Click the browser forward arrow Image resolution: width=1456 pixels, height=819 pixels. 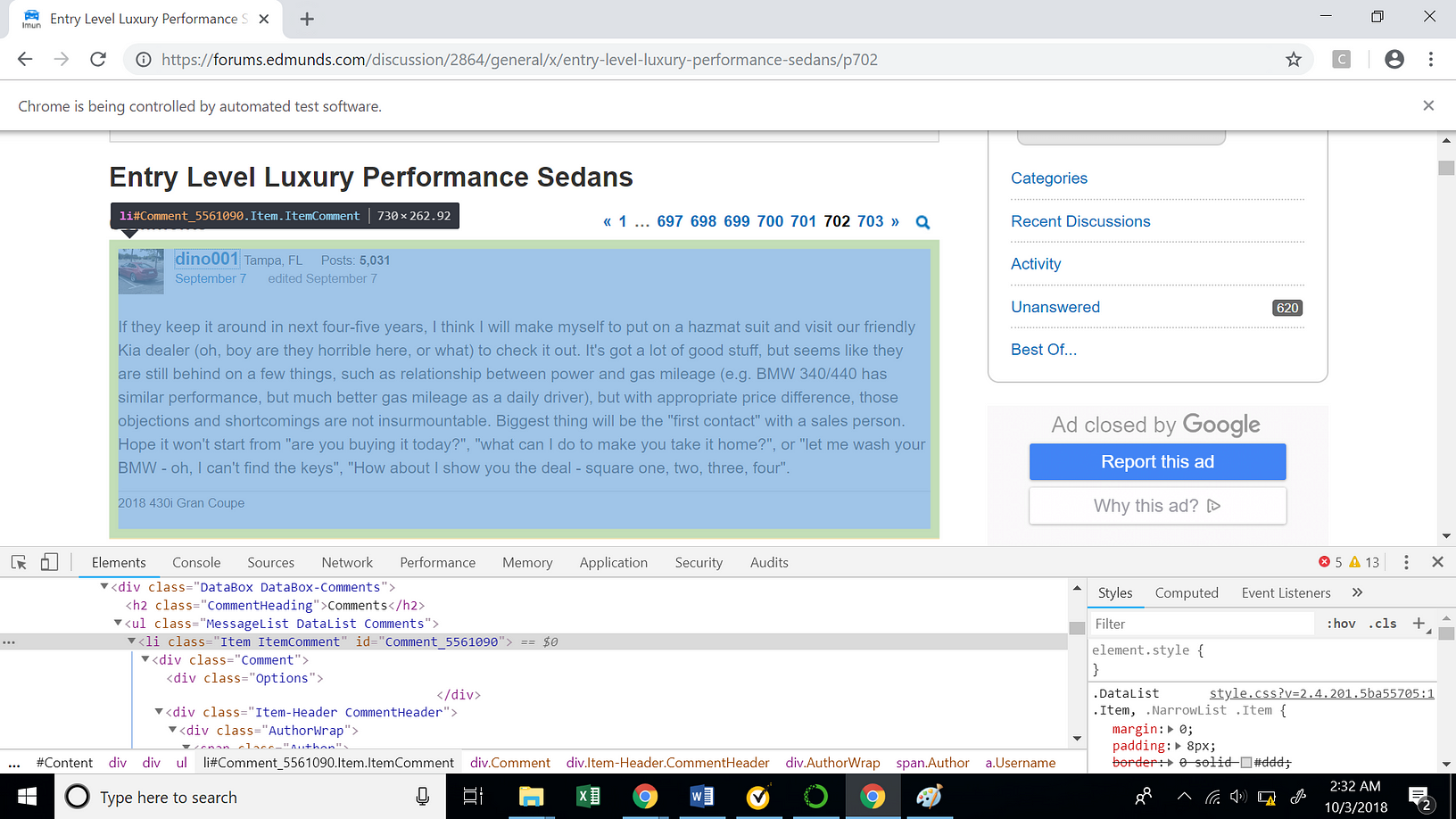click(x=62, y=59)
